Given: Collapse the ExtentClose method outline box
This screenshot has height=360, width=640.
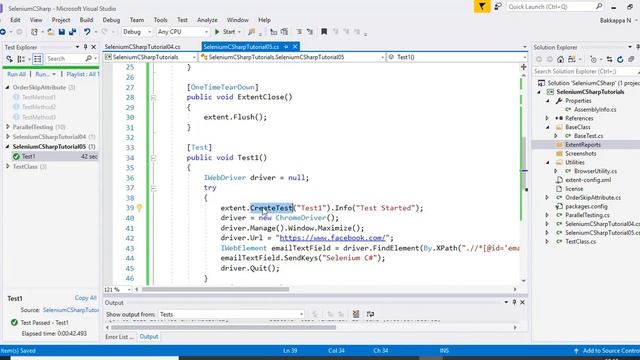Looking at the screenshot, I should tap(153, 98).
